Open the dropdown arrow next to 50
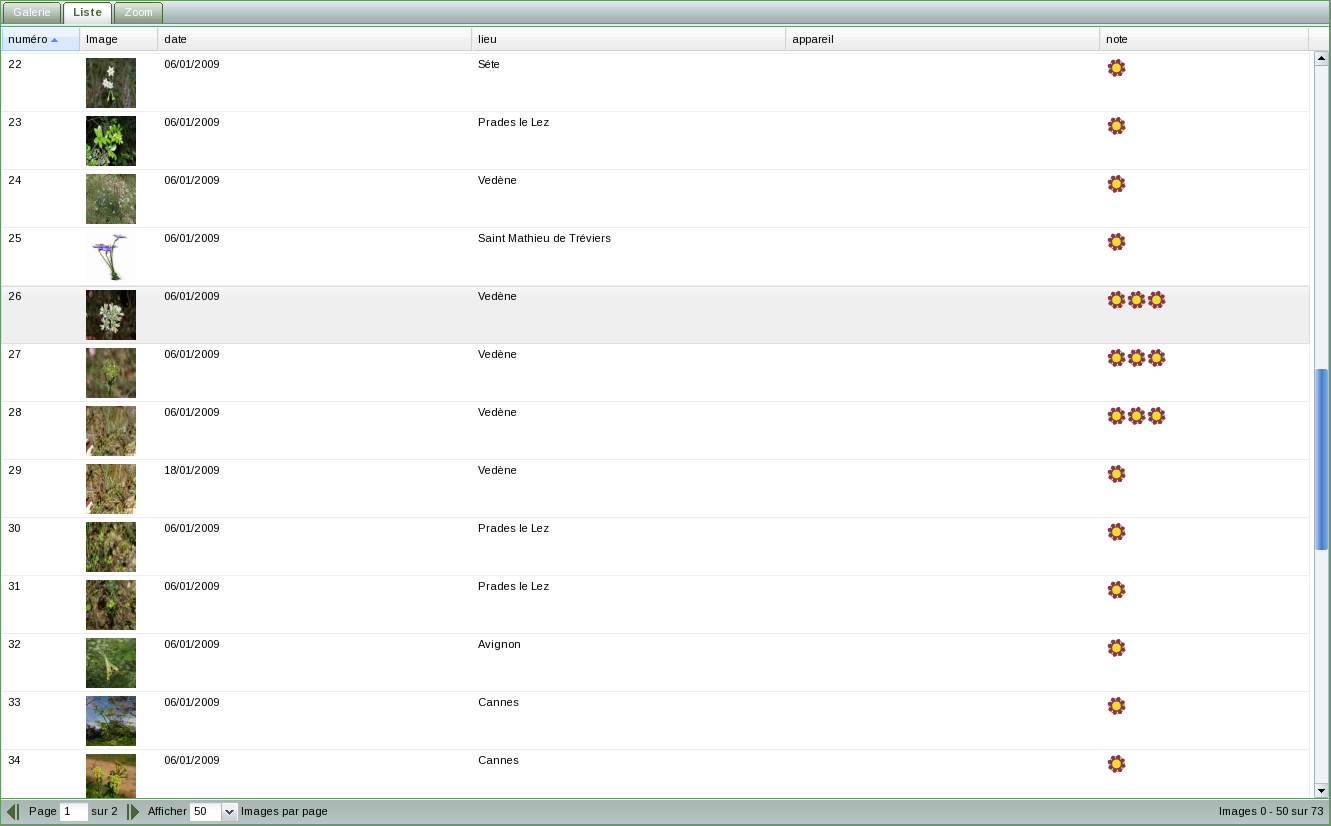The height and width of the screenshot is (826, 1331). [228, 811]
